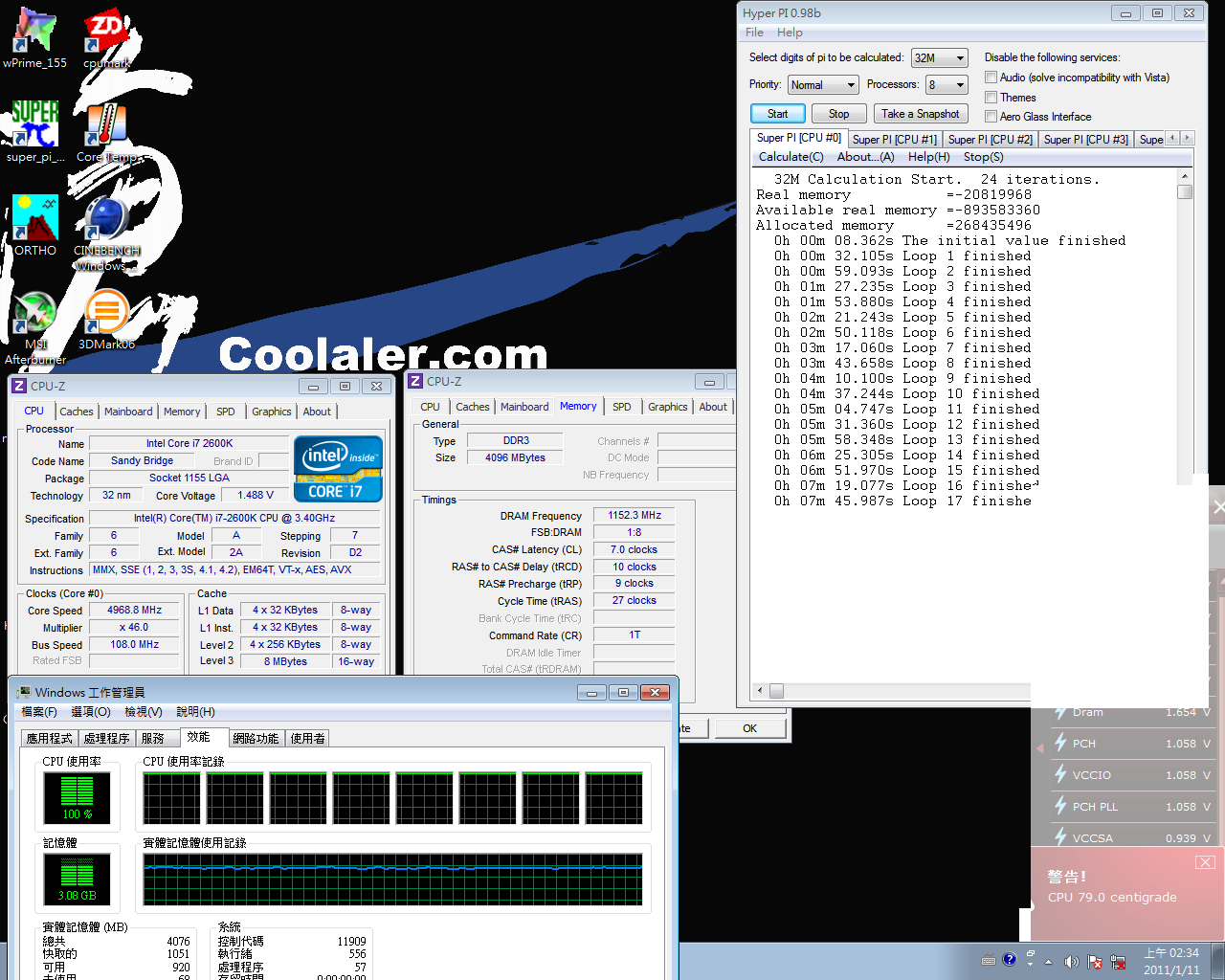Switch to 處理程序 tab in Task Manager
The height and width of the screenshot is (980, 1225).
pyautogui.click(x=106, y=739)
